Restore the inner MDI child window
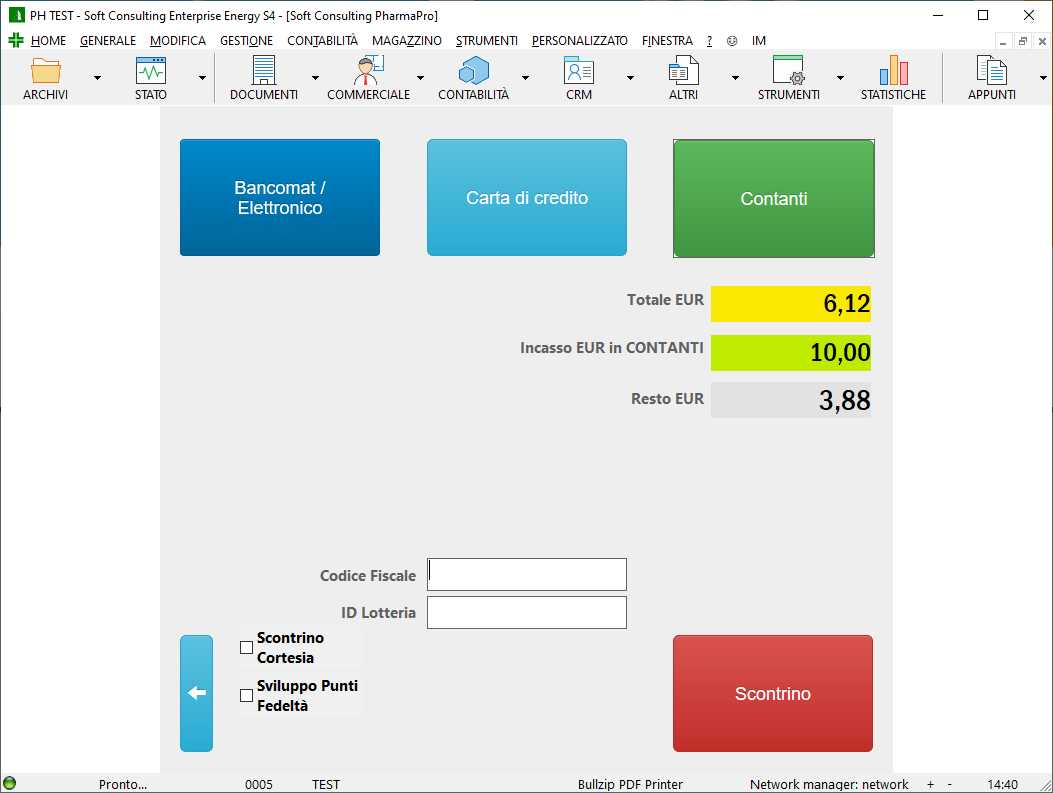 1023,42
